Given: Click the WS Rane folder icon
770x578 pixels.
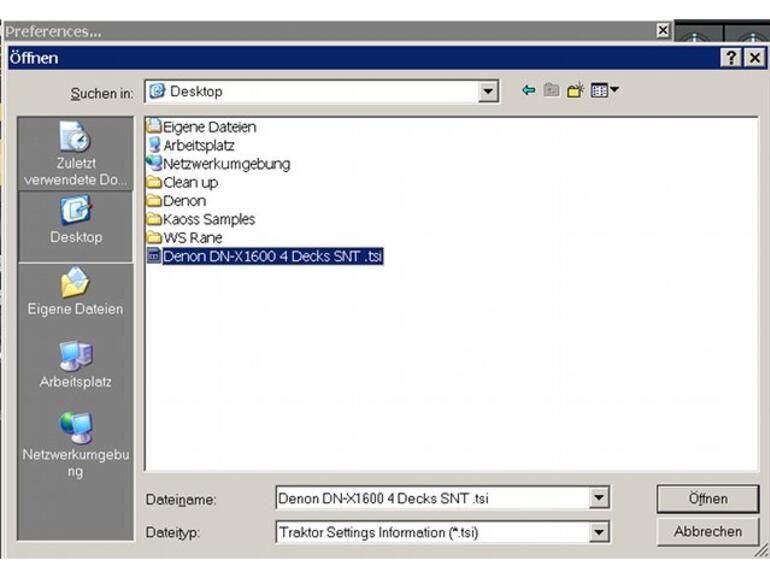Looking at the screenshot, I should point(154,238).
